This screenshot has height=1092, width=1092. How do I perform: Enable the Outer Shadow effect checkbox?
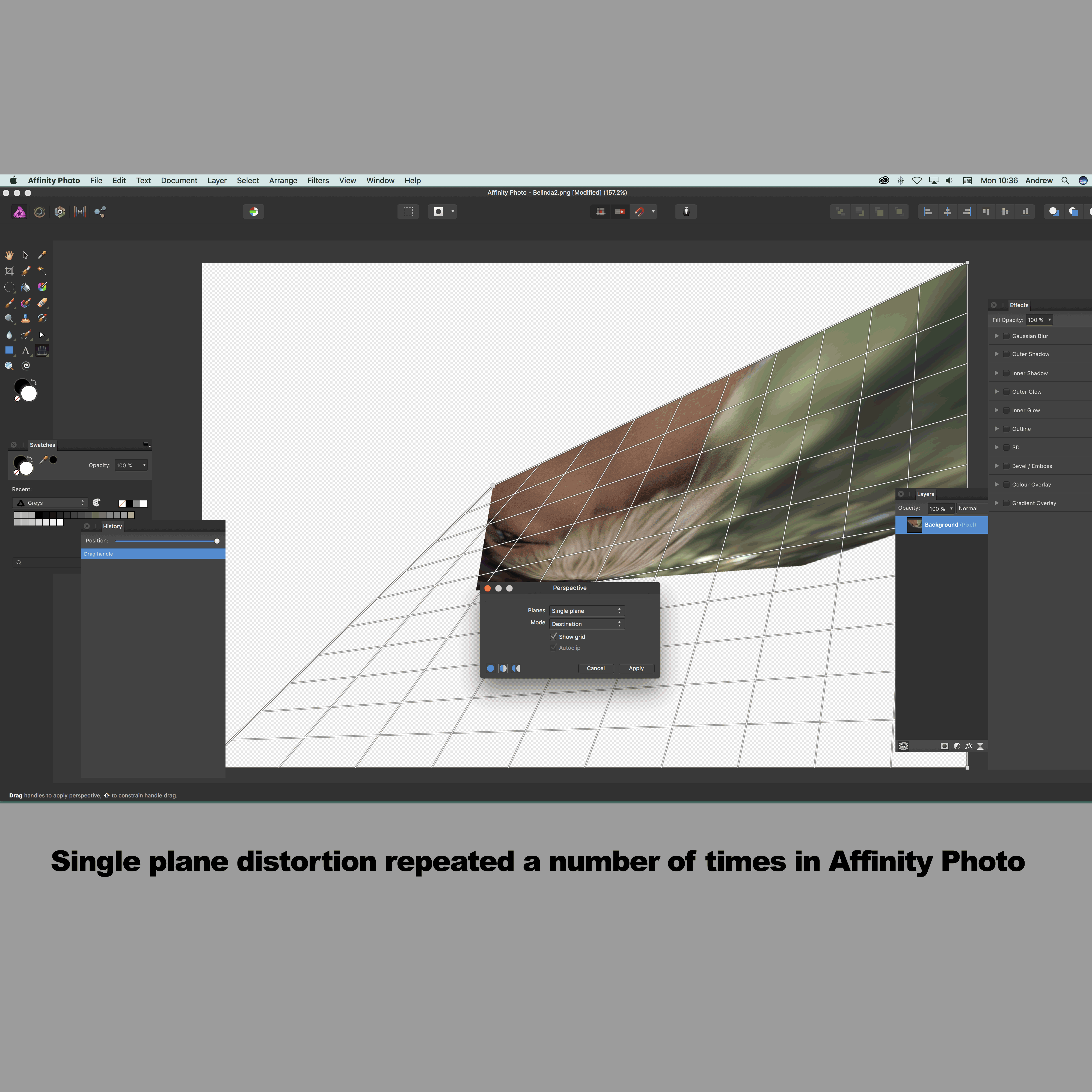coord(1006,354)
